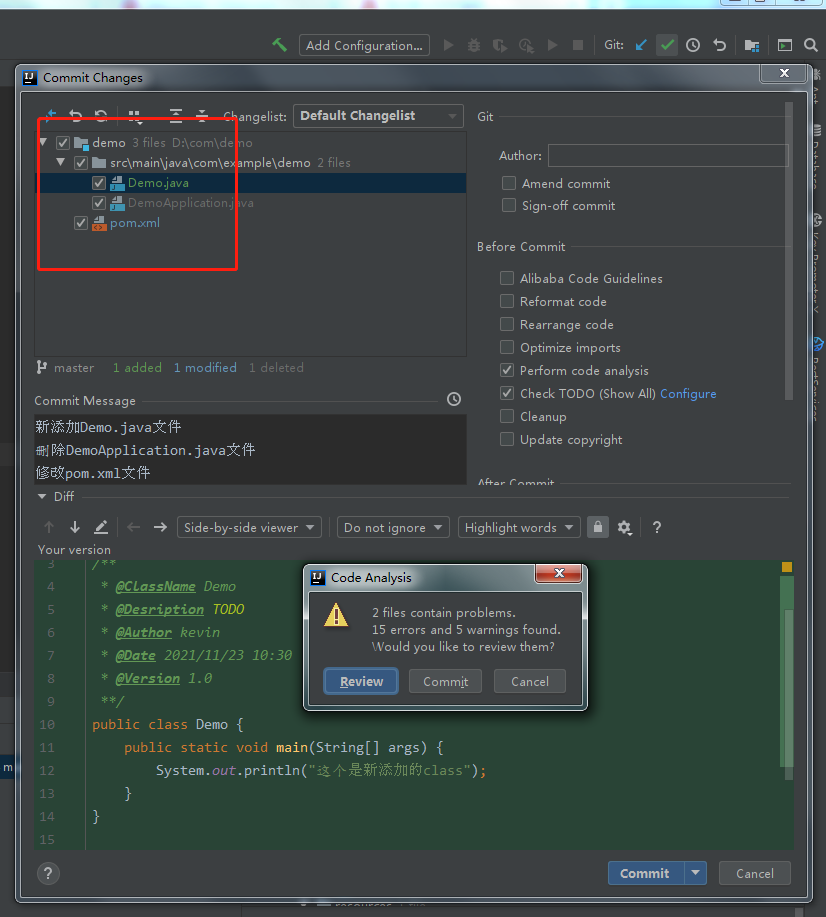Enable Sign-off commit checkbox
The width and height of the screenshot is (826, 917).
click(x=509, y=205)
